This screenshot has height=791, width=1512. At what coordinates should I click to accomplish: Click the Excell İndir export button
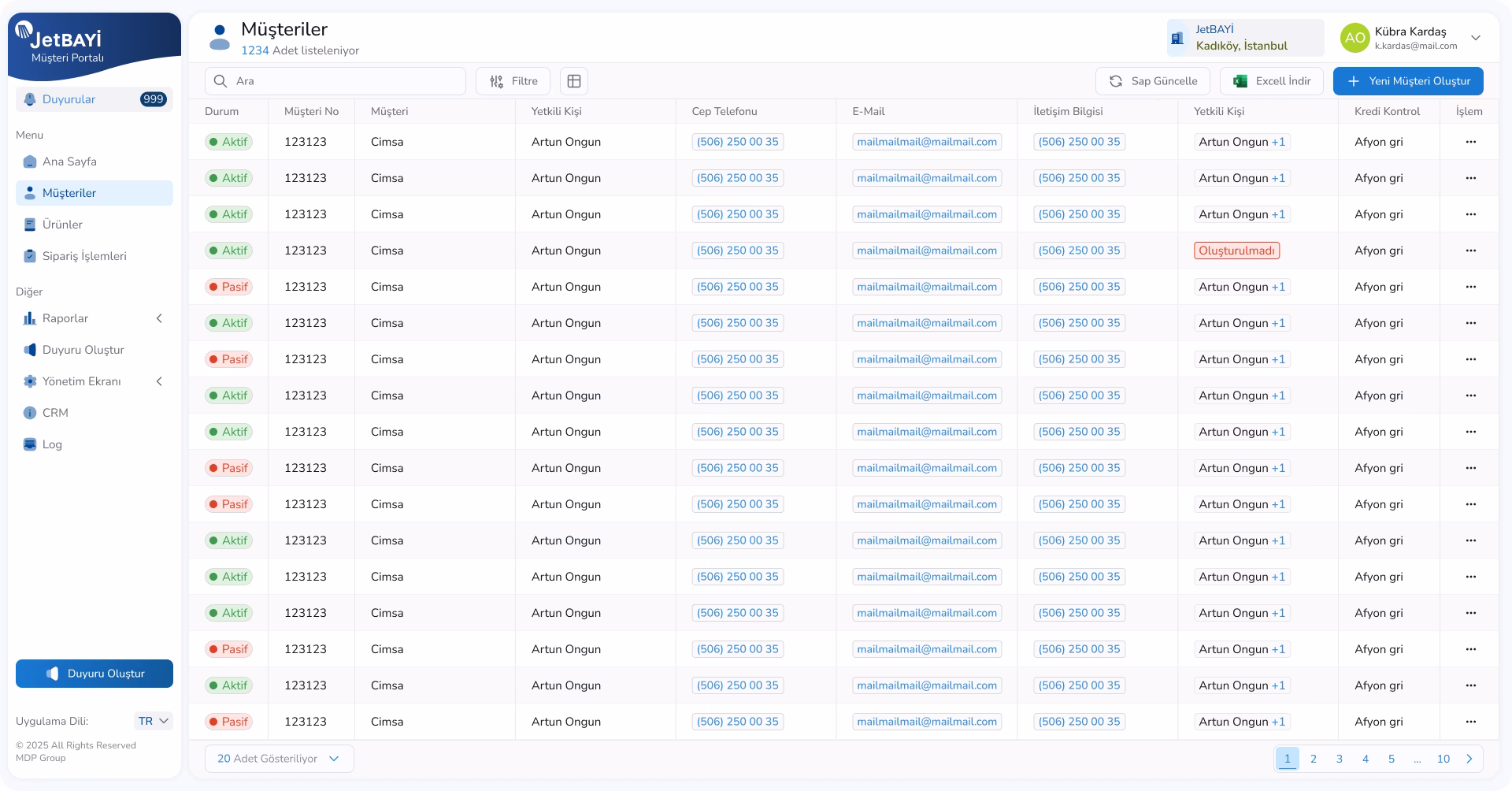click(1271, 81)
